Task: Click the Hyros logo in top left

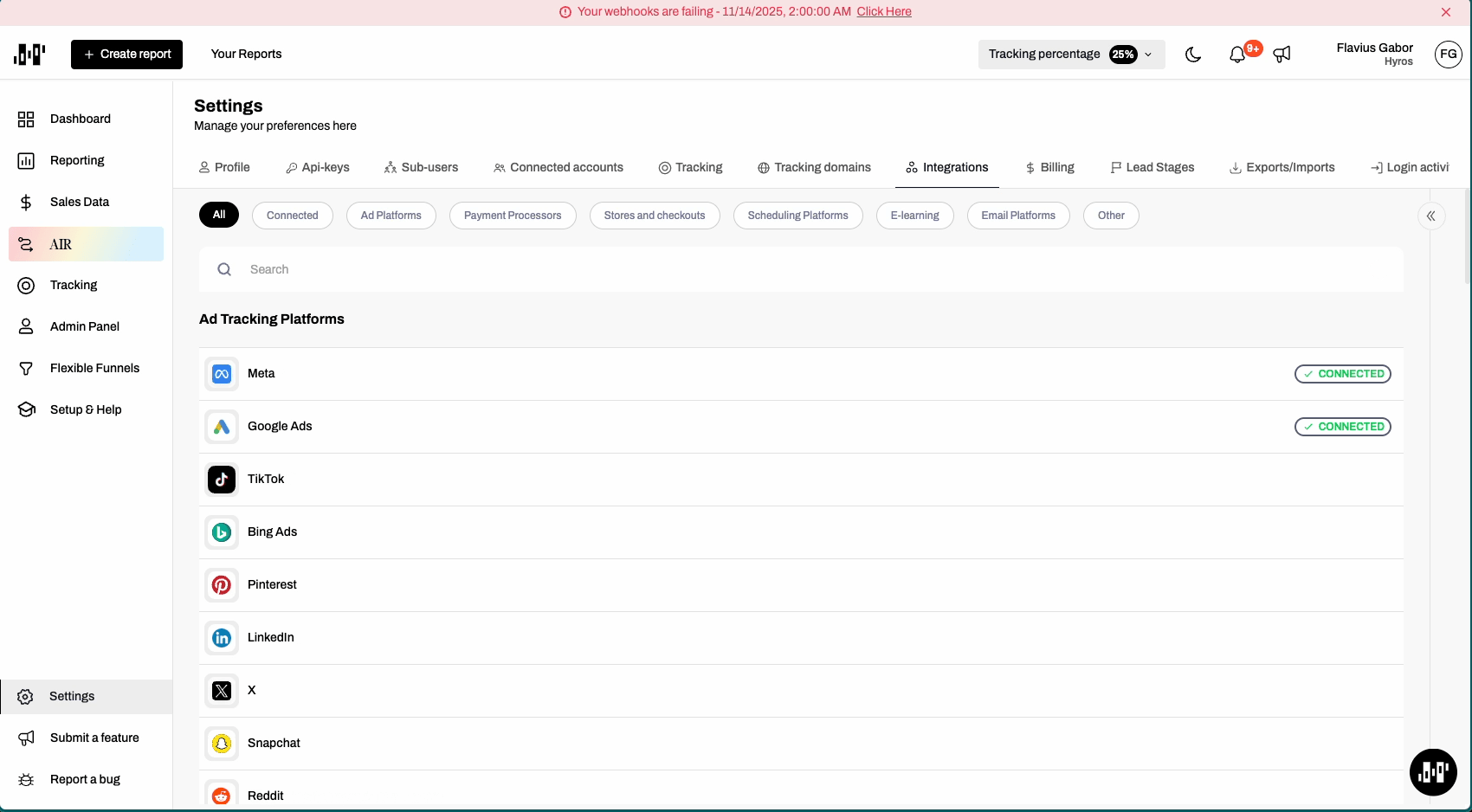Action: pyautogui.click(x=29, y=55)
